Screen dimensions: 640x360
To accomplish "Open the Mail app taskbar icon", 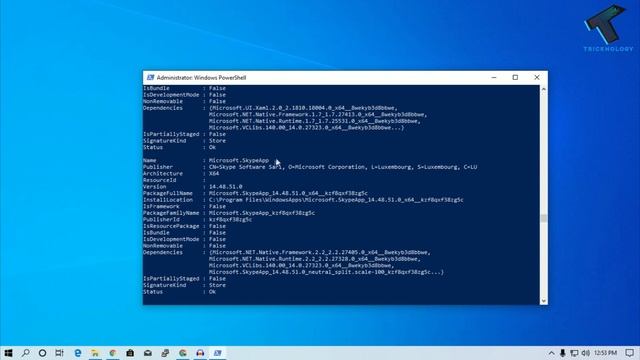I will 148,353.
